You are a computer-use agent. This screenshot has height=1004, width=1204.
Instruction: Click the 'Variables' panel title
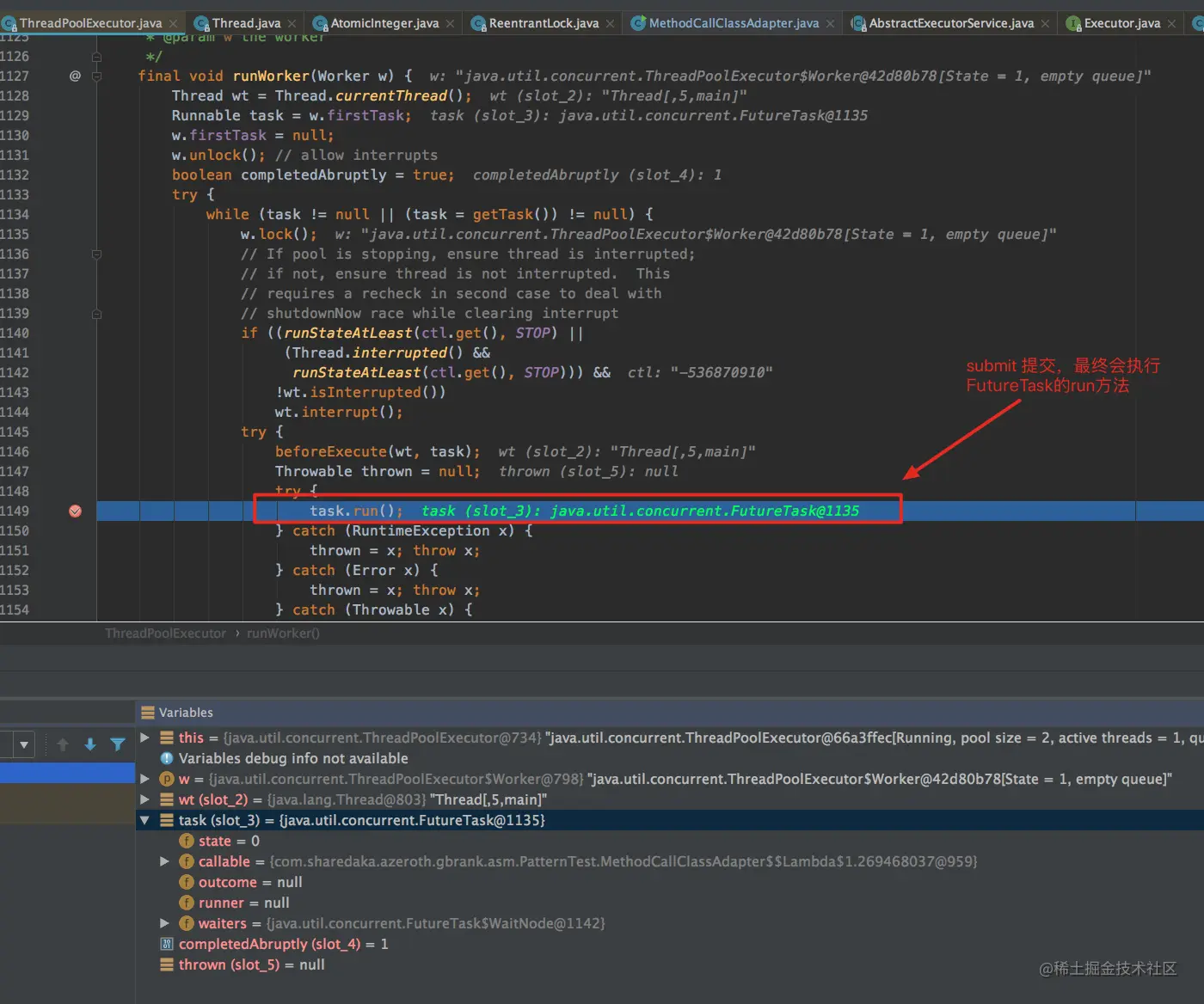click(186, 713)
